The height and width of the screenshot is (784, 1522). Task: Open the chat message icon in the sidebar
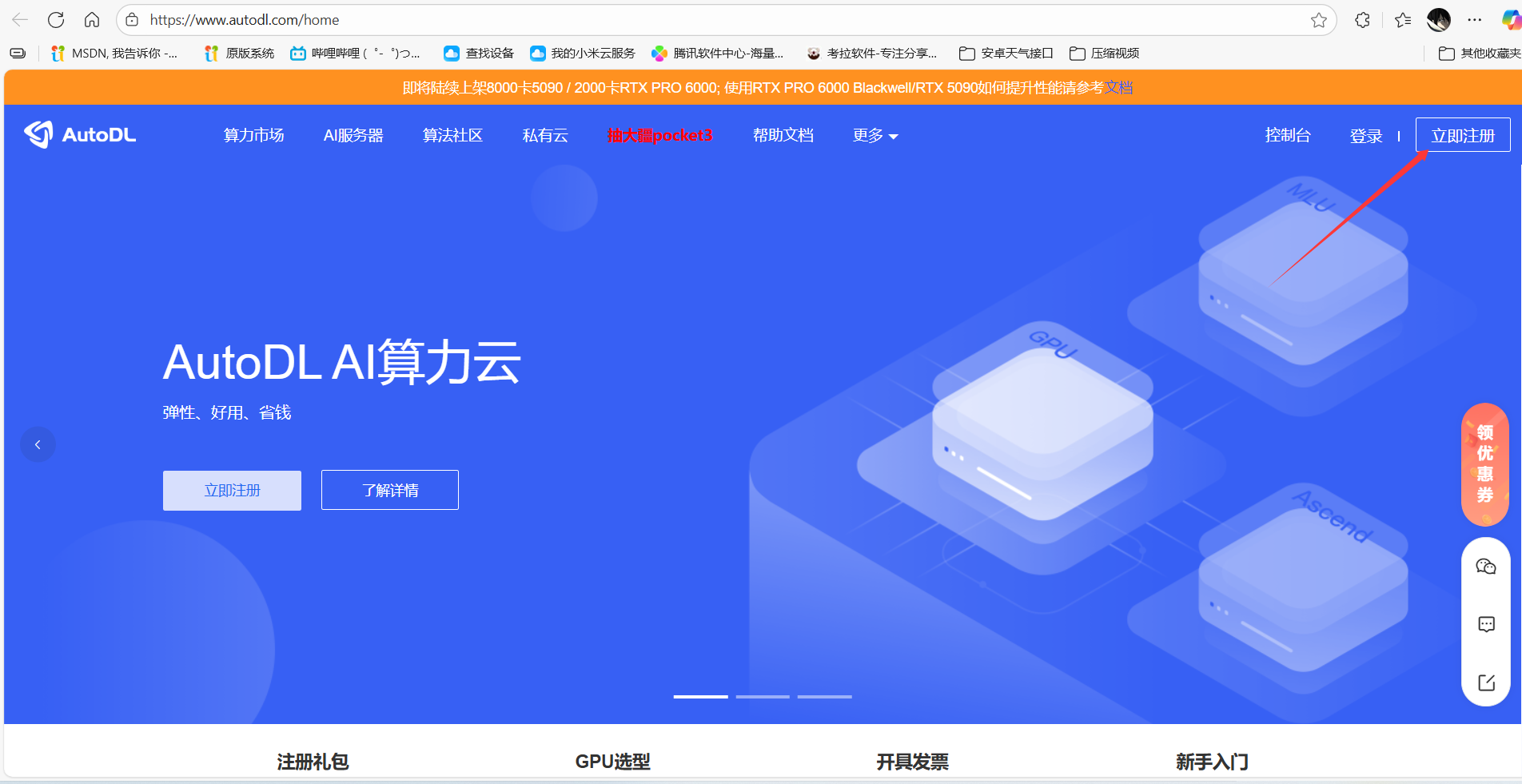pos(1486,624)
